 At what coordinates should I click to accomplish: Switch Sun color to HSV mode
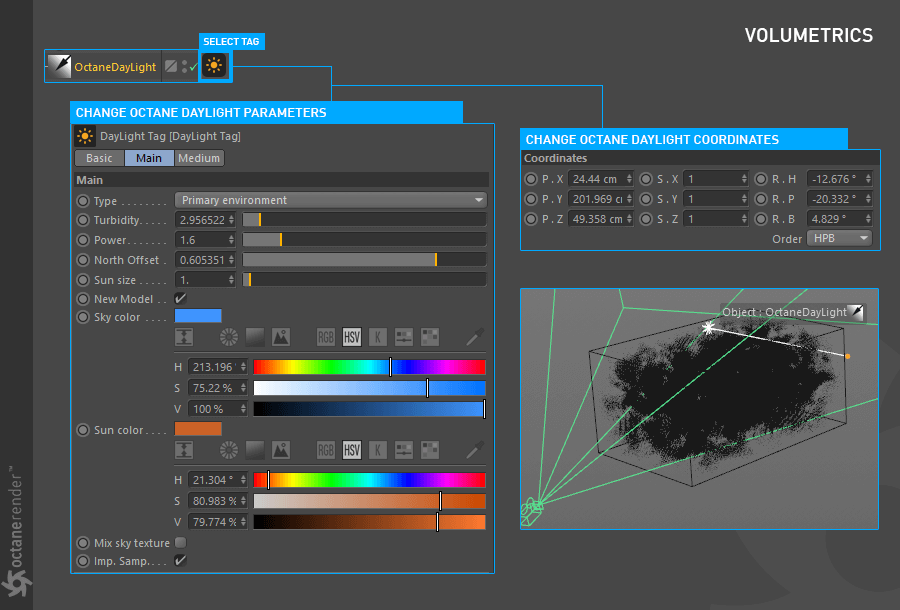352,450
